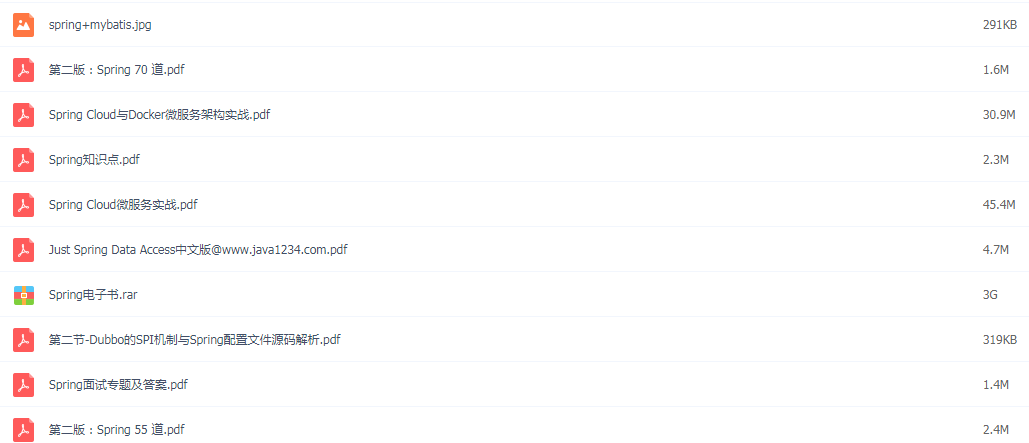Click the PDF icon for Spring Cloud微服务实战.pdf

click(24, 205)
